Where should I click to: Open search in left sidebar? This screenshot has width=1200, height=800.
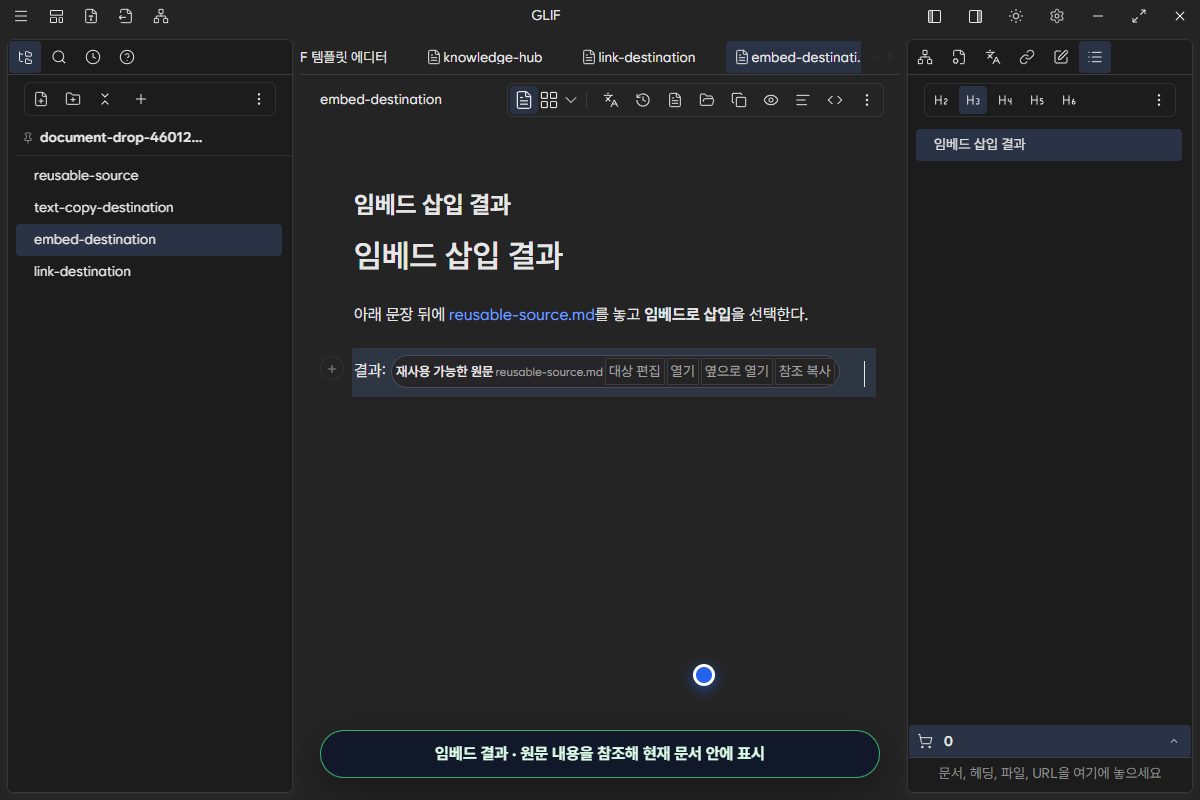pos(59,57)
